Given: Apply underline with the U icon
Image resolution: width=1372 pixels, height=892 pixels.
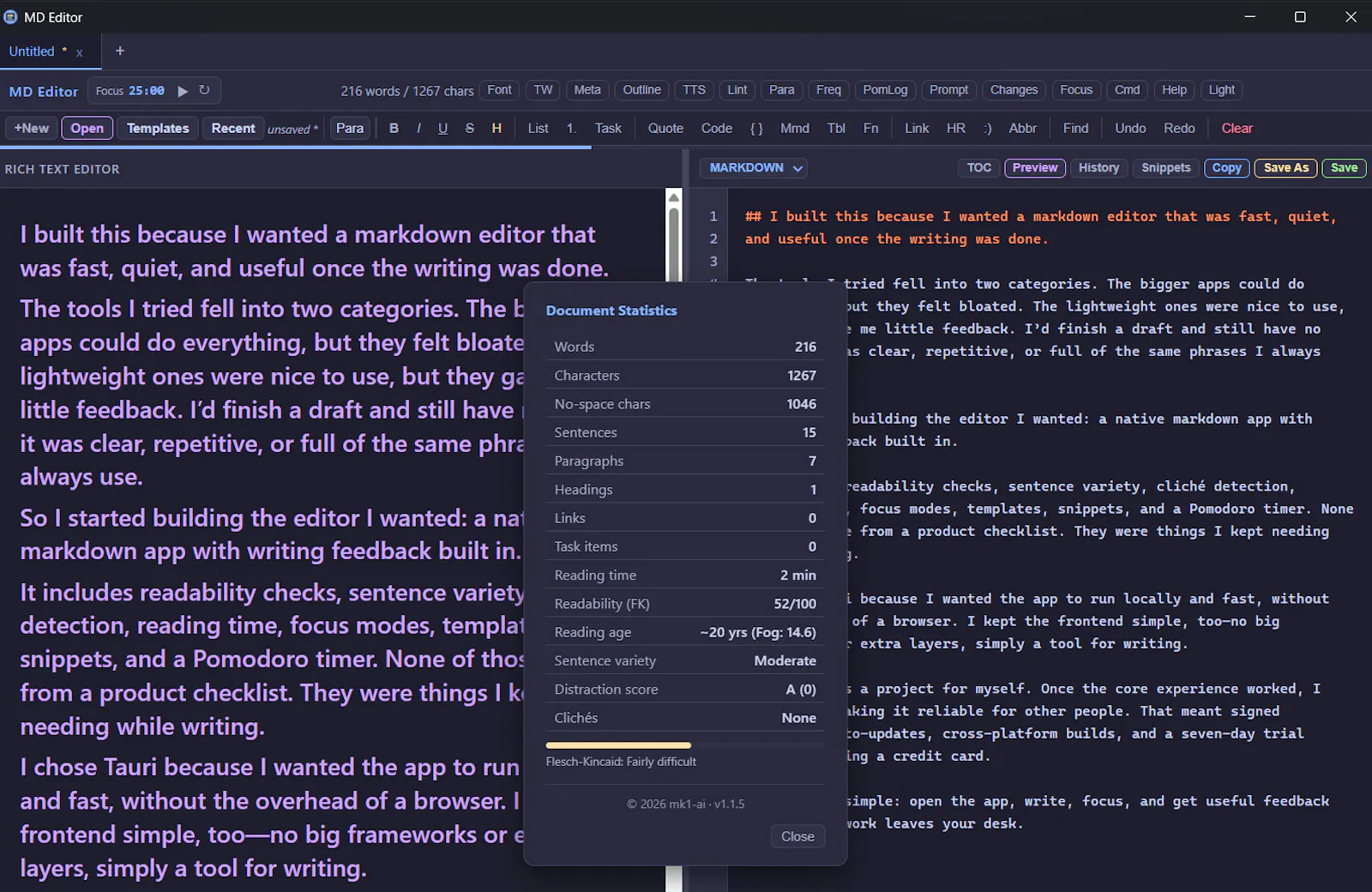Looking at the screenshot, I should pos(442,128).
